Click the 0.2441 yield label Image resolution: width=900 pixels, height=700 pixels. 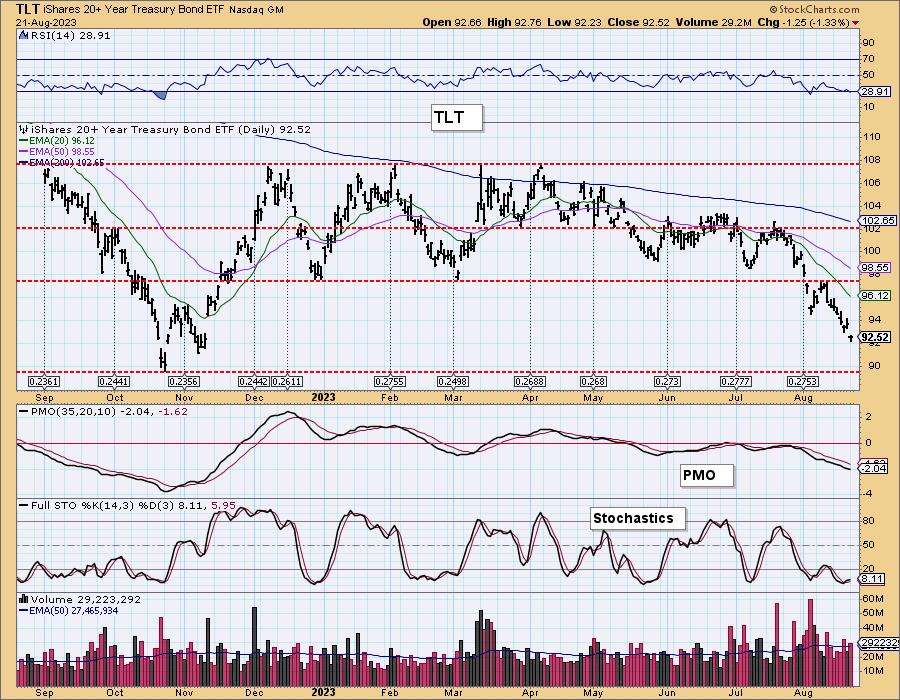[x=114, y=382]
